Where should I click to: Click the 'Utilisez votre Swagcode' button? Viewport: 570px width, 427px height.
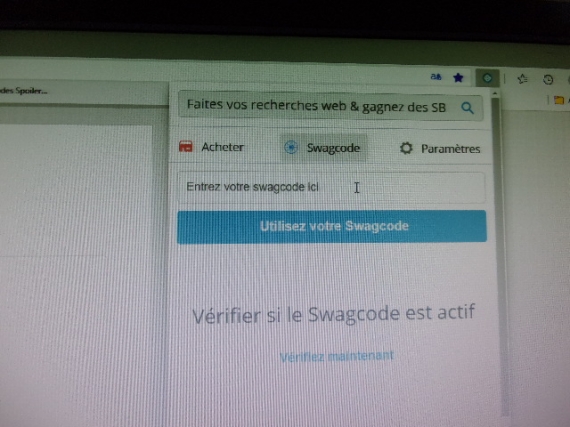[332, 227]
